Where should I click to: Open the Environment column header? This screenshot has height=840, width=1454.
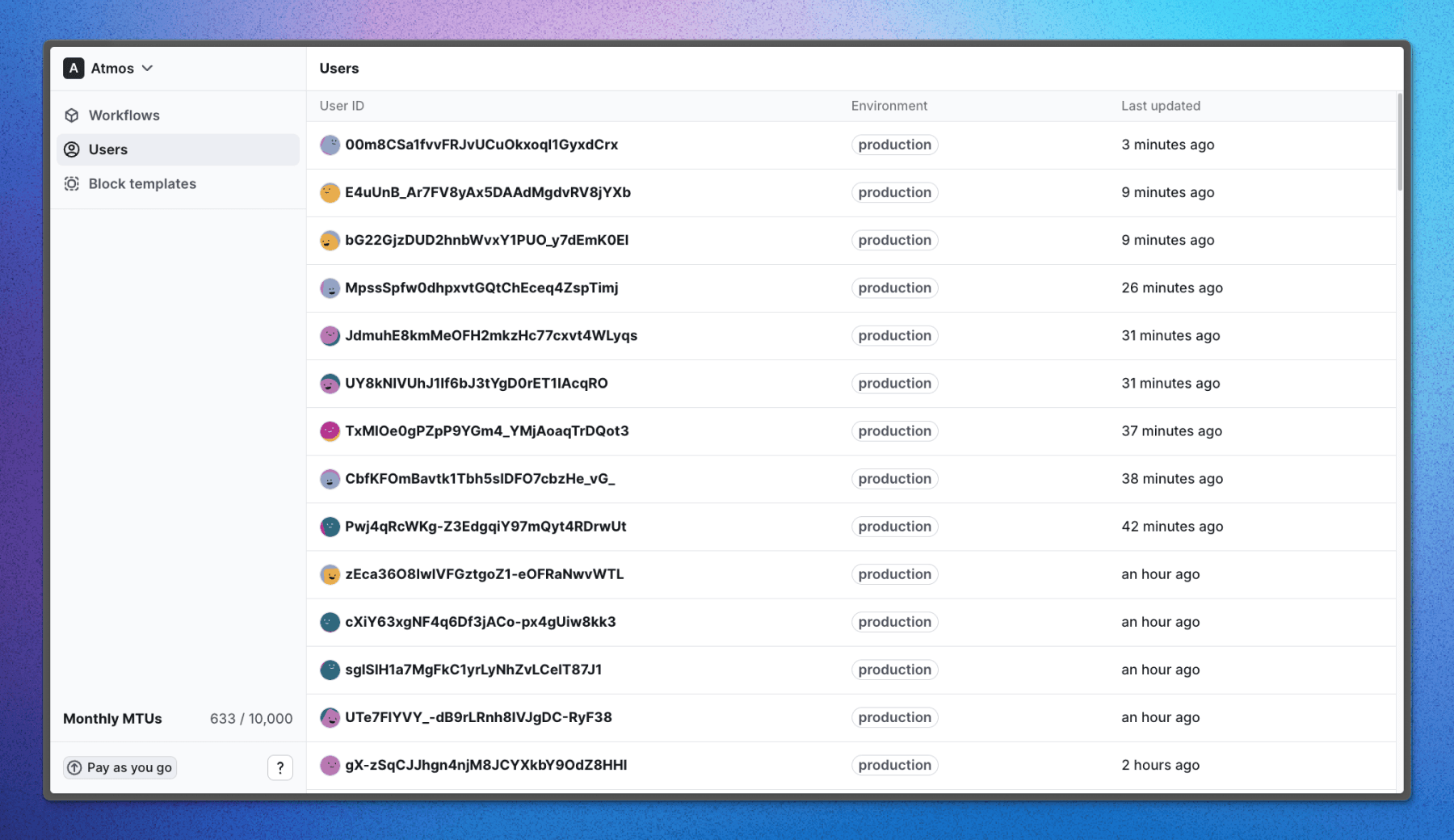coord(889,106)
